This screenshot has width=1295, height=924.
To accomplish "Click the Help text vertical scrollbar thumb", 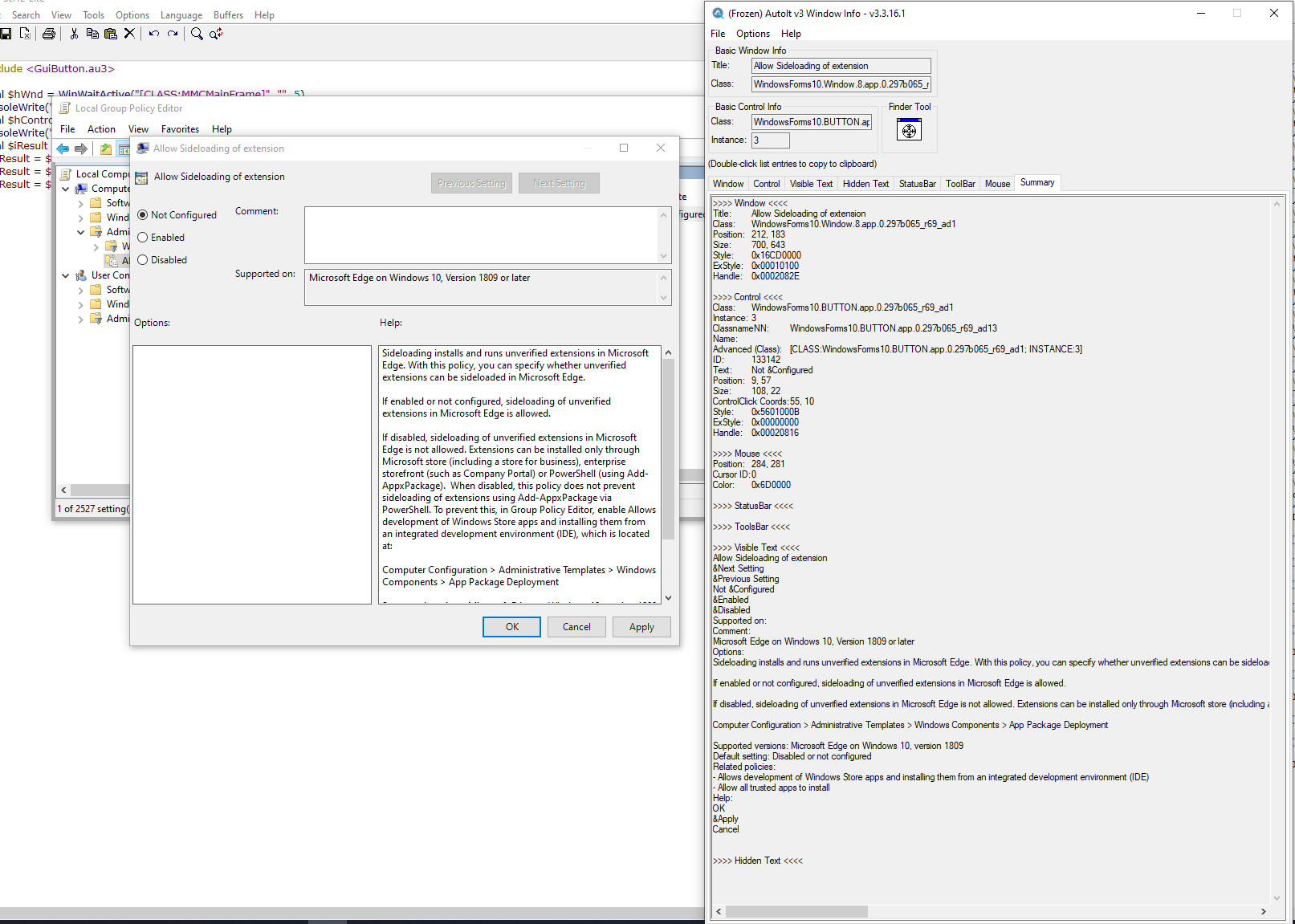I will [668, 449].
